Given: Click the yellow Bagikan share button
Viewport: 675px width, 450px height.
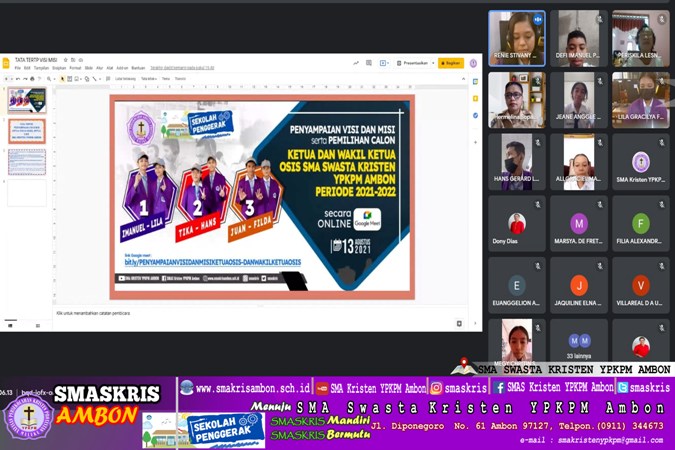Looking at the screenshot, I should pyautogui.click(x=451, y=63).
